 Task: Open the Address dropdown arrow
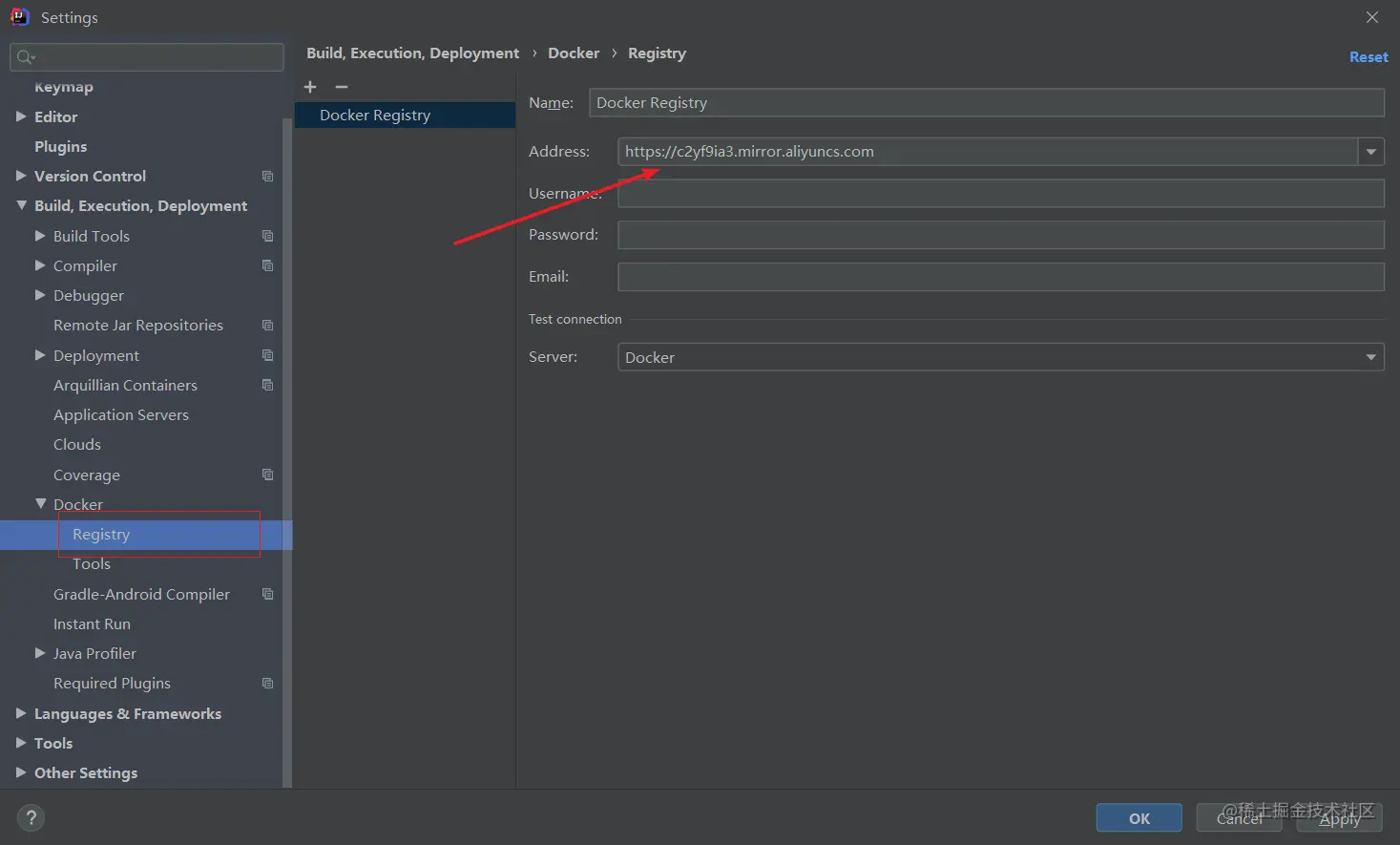pos(1371,152)
